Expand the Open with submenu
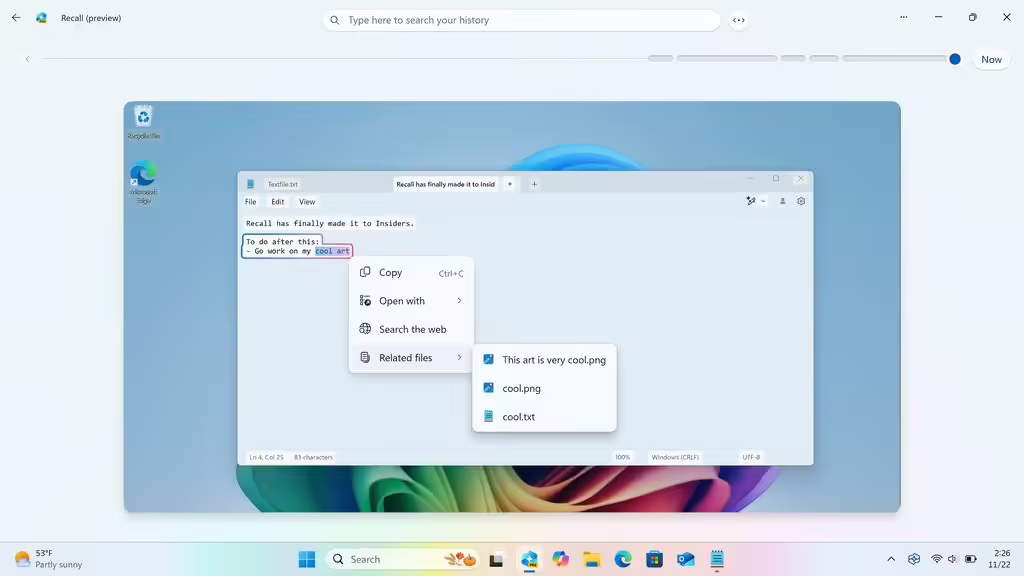 click(x=411, y=301)
